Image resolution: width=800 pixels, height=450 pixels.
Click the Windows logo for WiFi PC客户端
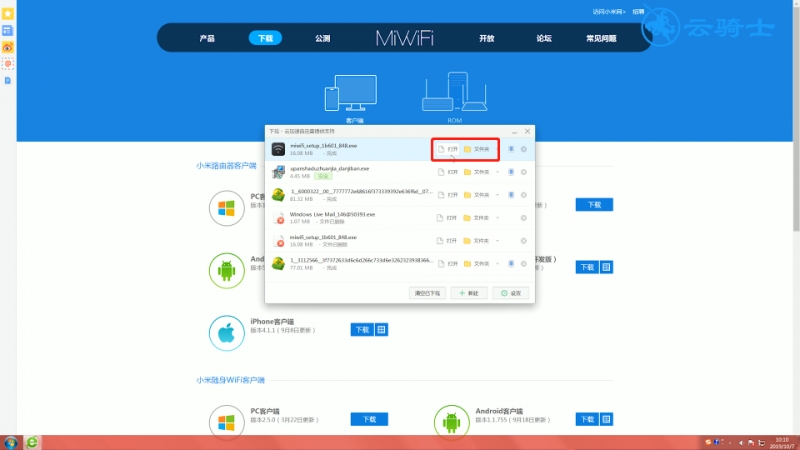coord(227,422)
